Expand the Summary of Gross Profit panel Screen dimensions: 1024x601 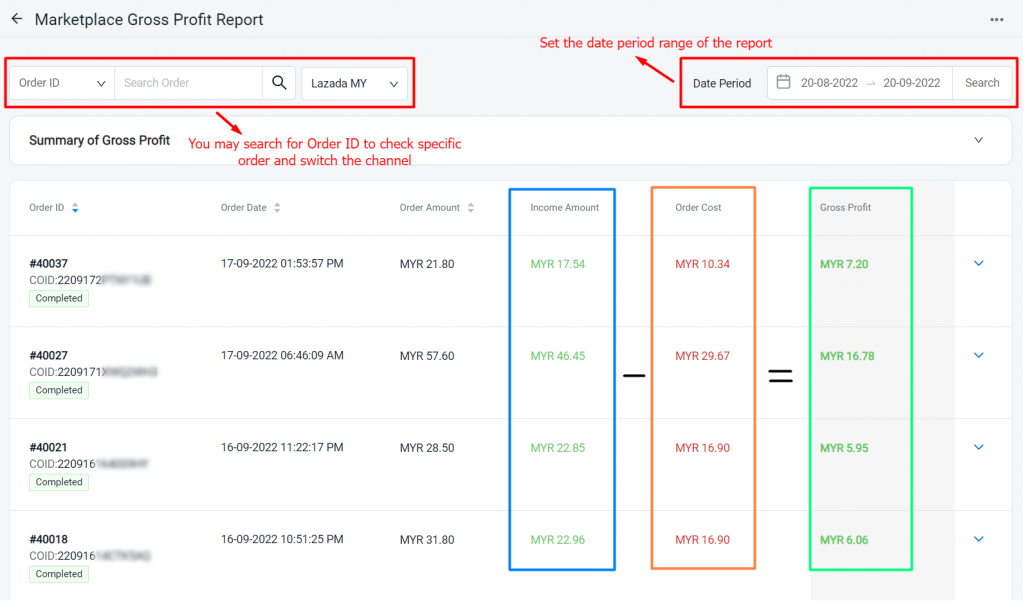click(978, 140)
